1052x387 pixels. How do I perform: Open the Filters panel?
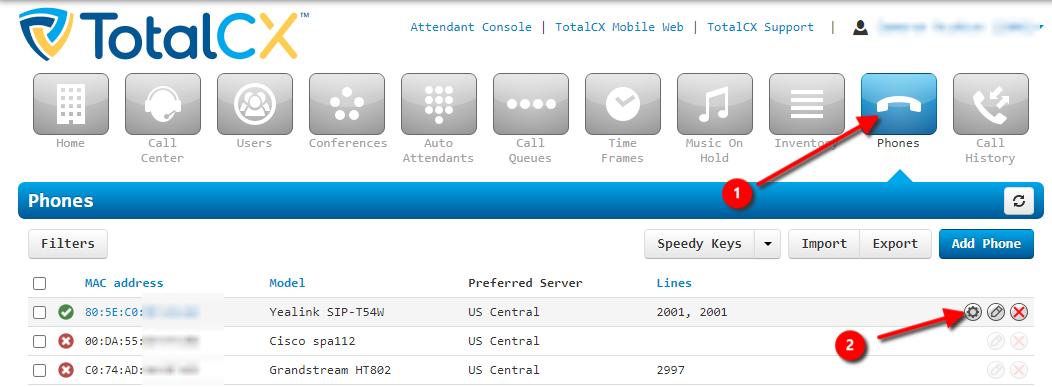68,244
